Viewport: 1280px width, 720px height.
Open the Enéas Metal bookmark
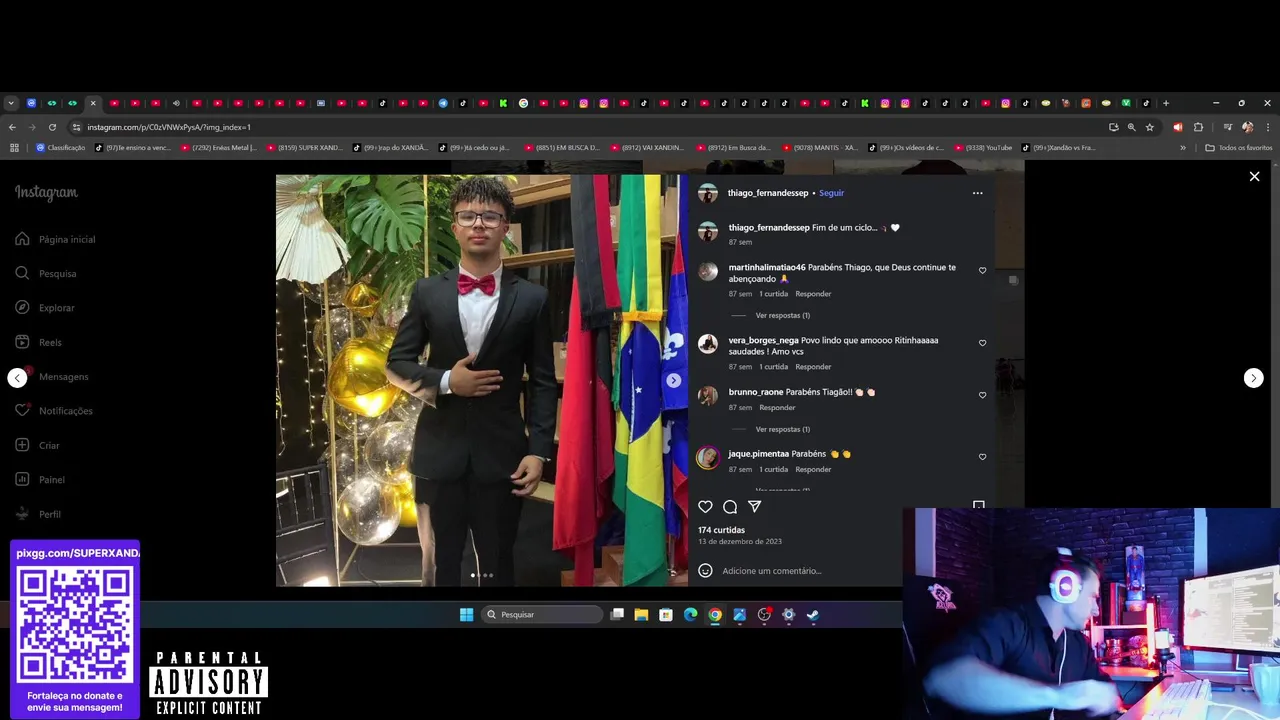(218, 148)
